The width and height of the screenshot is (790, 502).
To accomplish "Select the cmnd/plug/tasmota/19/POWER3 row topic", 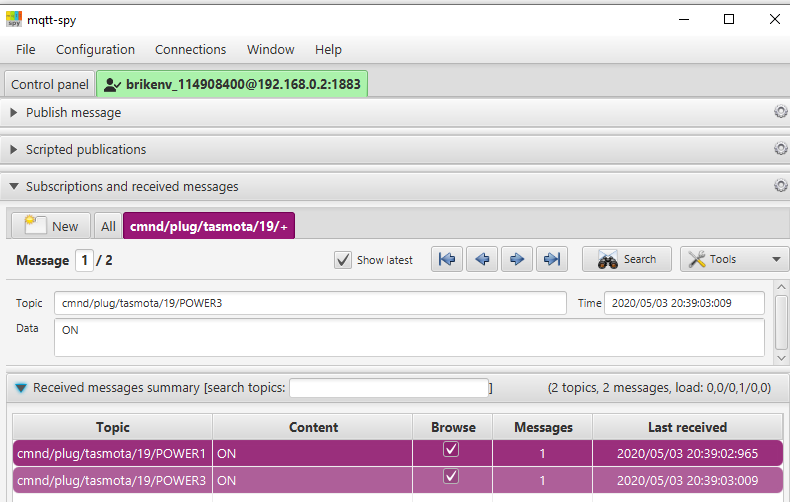I will (x=111, y=480).
